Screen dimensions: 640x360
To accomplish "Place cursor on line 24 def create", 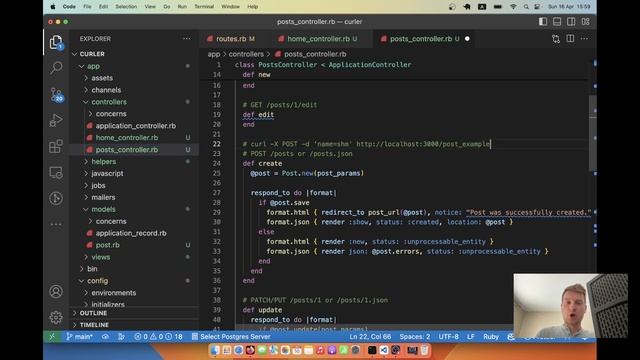I will [262, 163].
